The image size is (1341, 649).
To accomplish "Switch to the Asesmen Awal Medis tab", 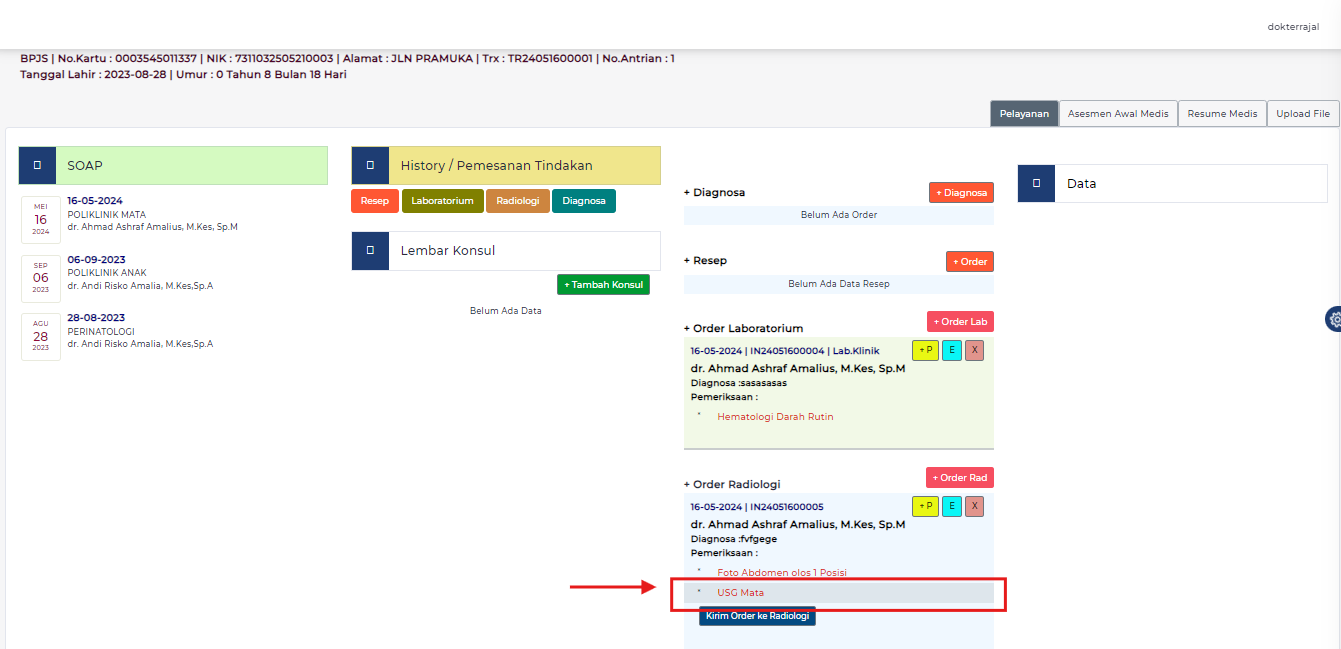I will point(1118,114).
